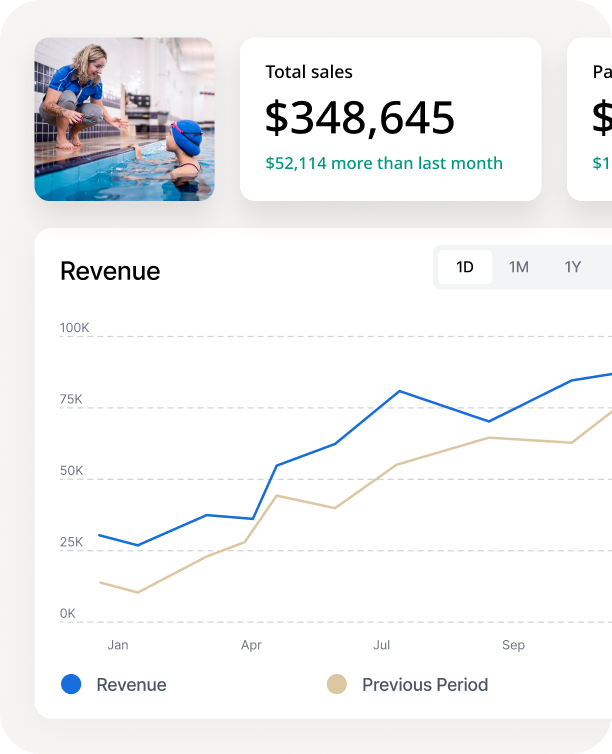
Task: Click the 'Total sales' card label
Action: 309,72
